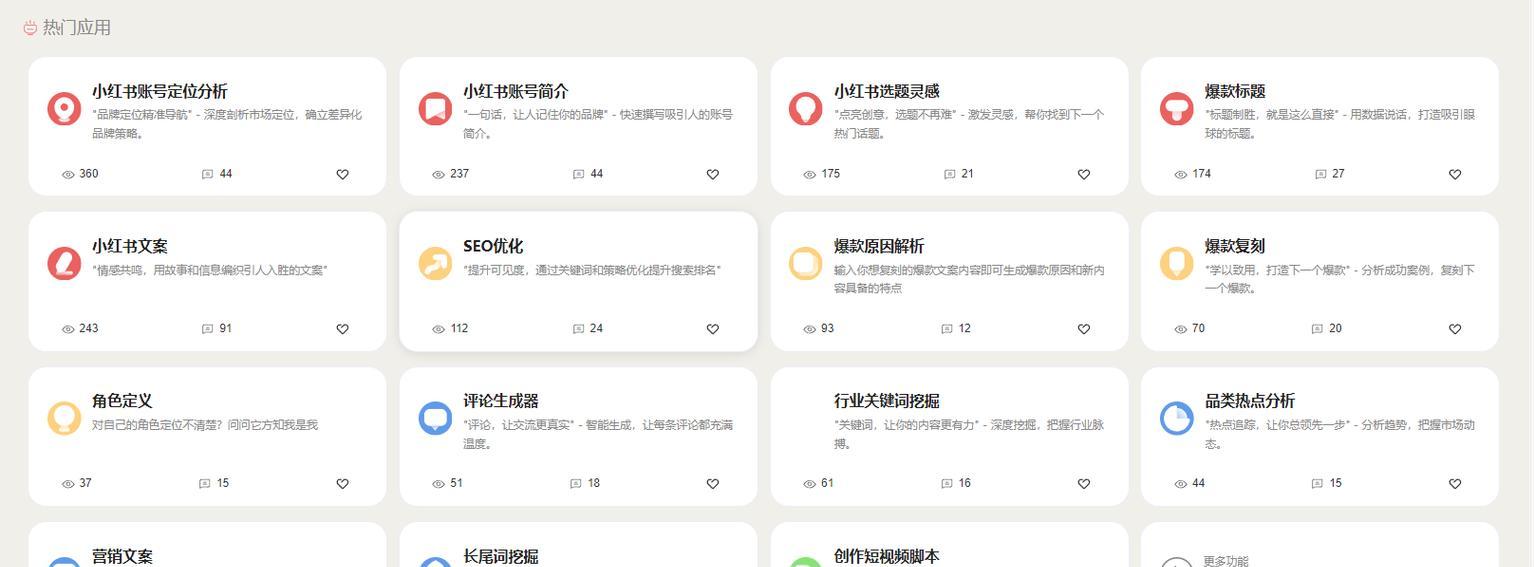Click the views eye icon showing 360
The image size is (1534, 567).
coord(68,174)
